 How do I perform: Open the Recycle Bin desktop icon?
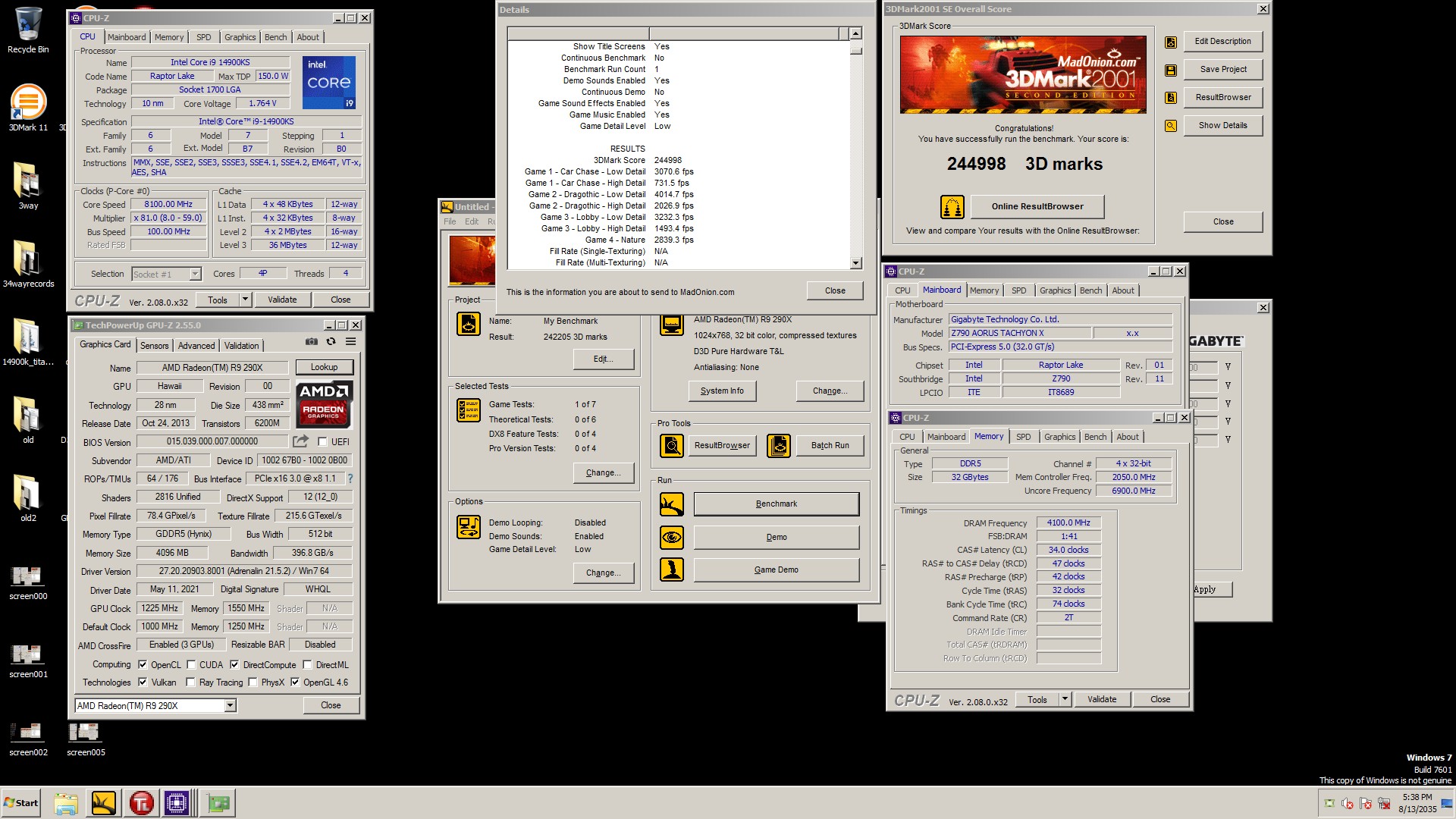(28, 30)
